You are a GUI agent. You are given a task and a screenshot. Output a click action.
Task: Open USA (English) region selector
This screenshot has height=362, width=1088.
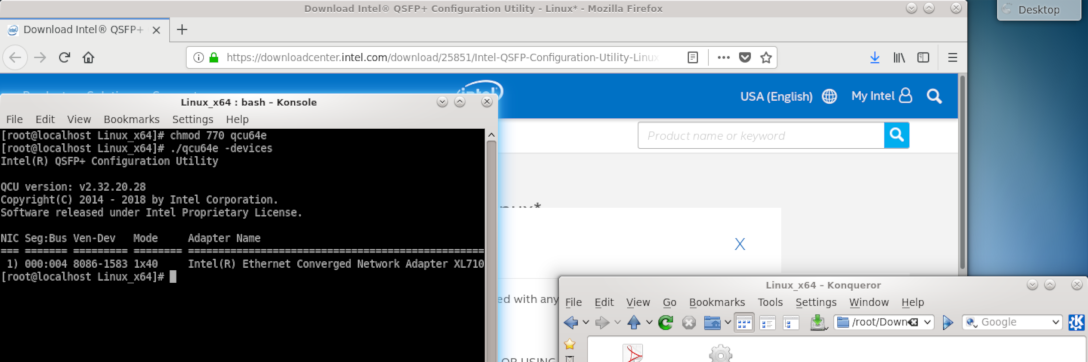(x=776, y=96)
